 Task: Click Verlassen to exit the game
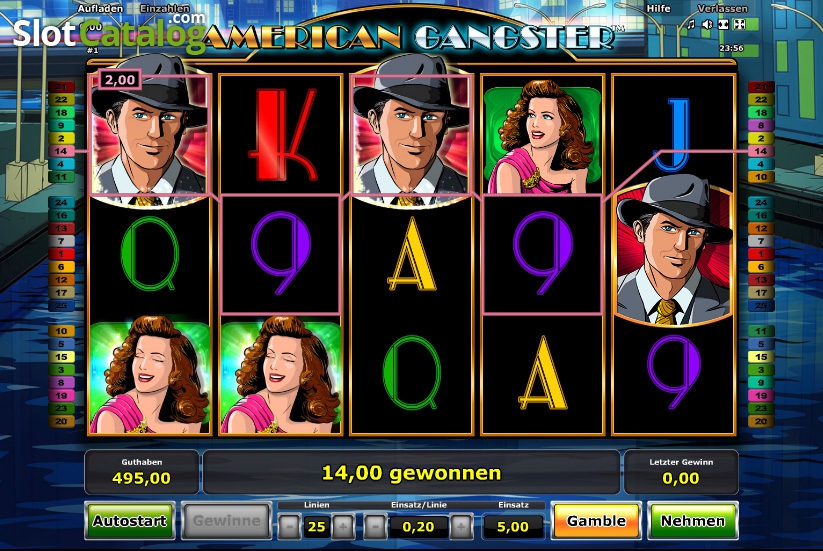[x=723, y=8]
